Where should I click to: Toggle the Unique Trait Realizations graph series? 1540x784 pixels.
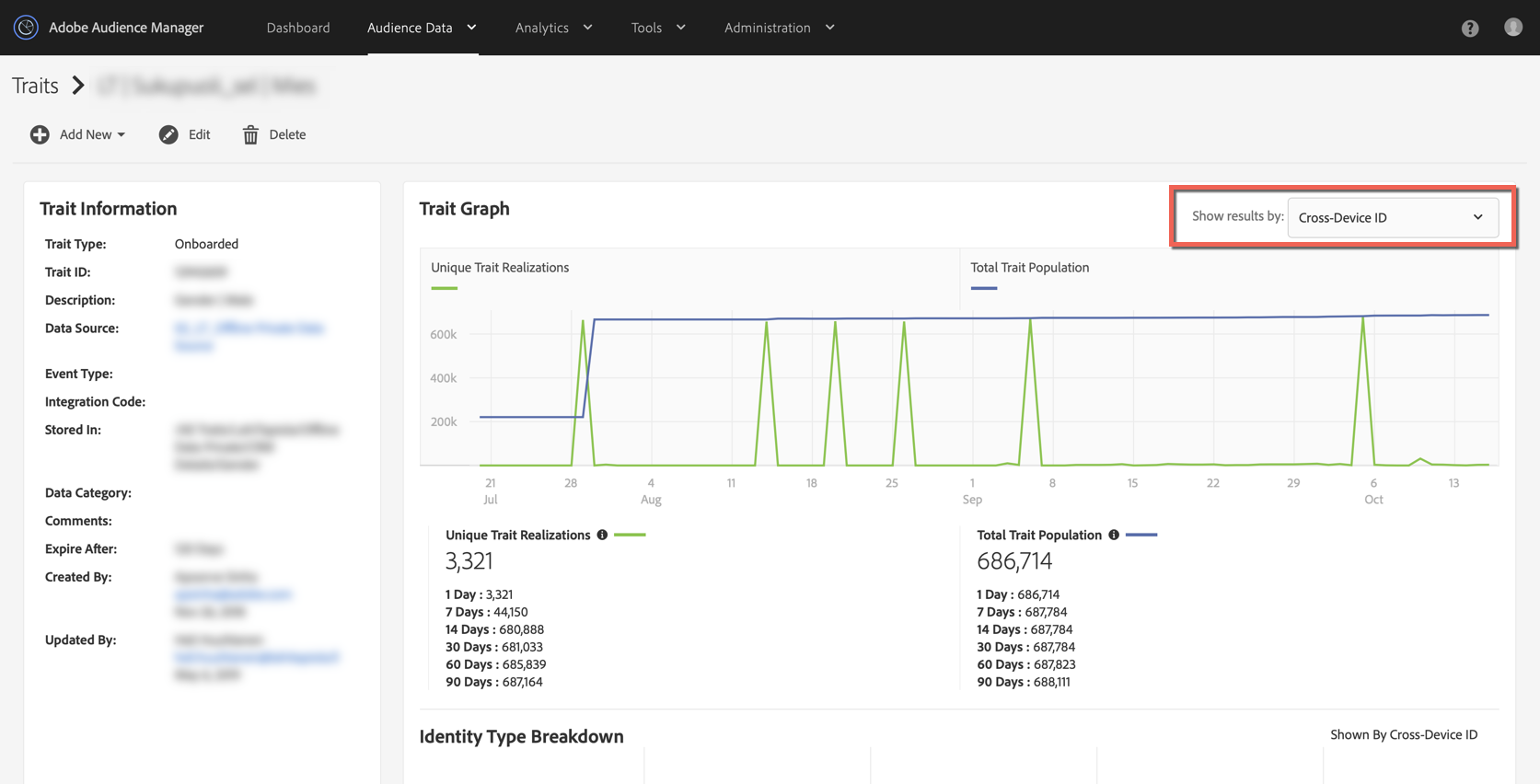(500, 268)
